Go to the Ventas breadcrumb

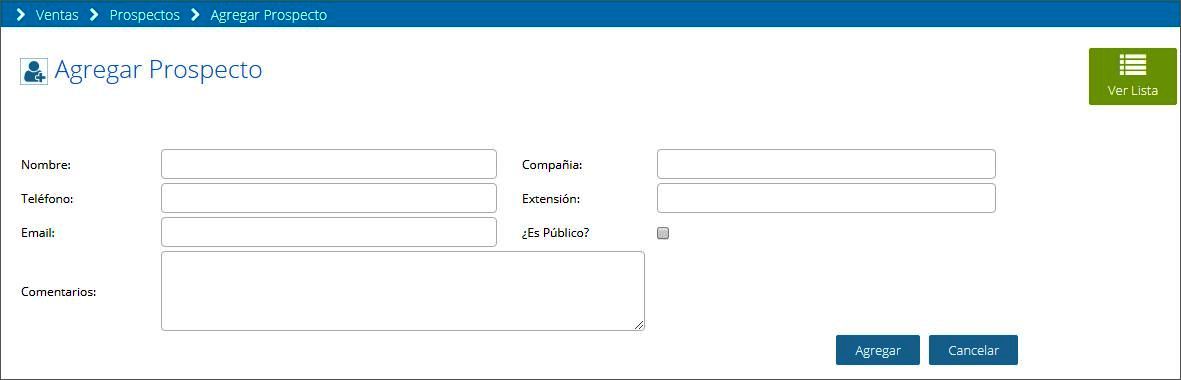(x=57, y=15)
